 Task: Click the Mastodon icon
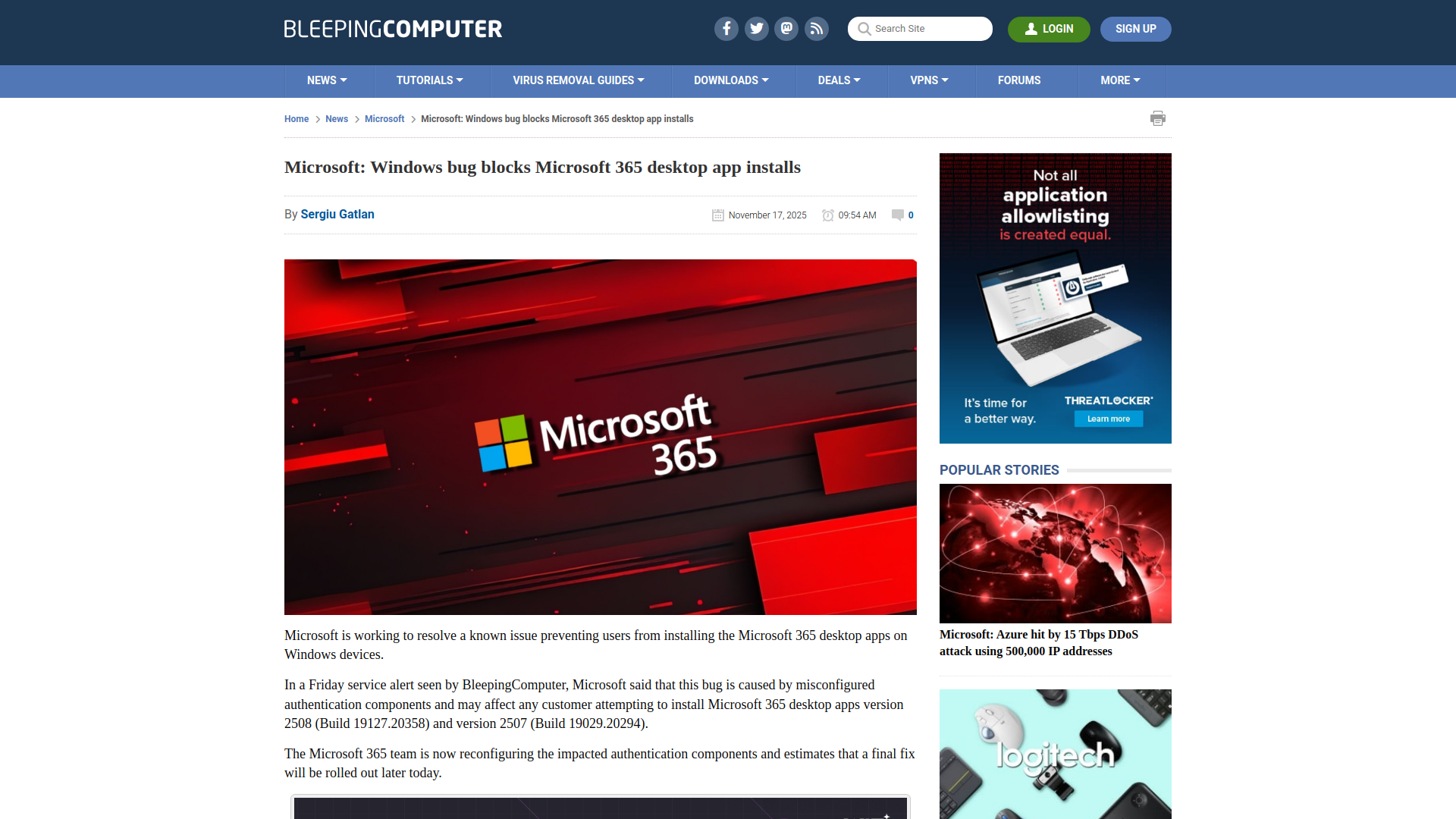click(x=786, y=29)
